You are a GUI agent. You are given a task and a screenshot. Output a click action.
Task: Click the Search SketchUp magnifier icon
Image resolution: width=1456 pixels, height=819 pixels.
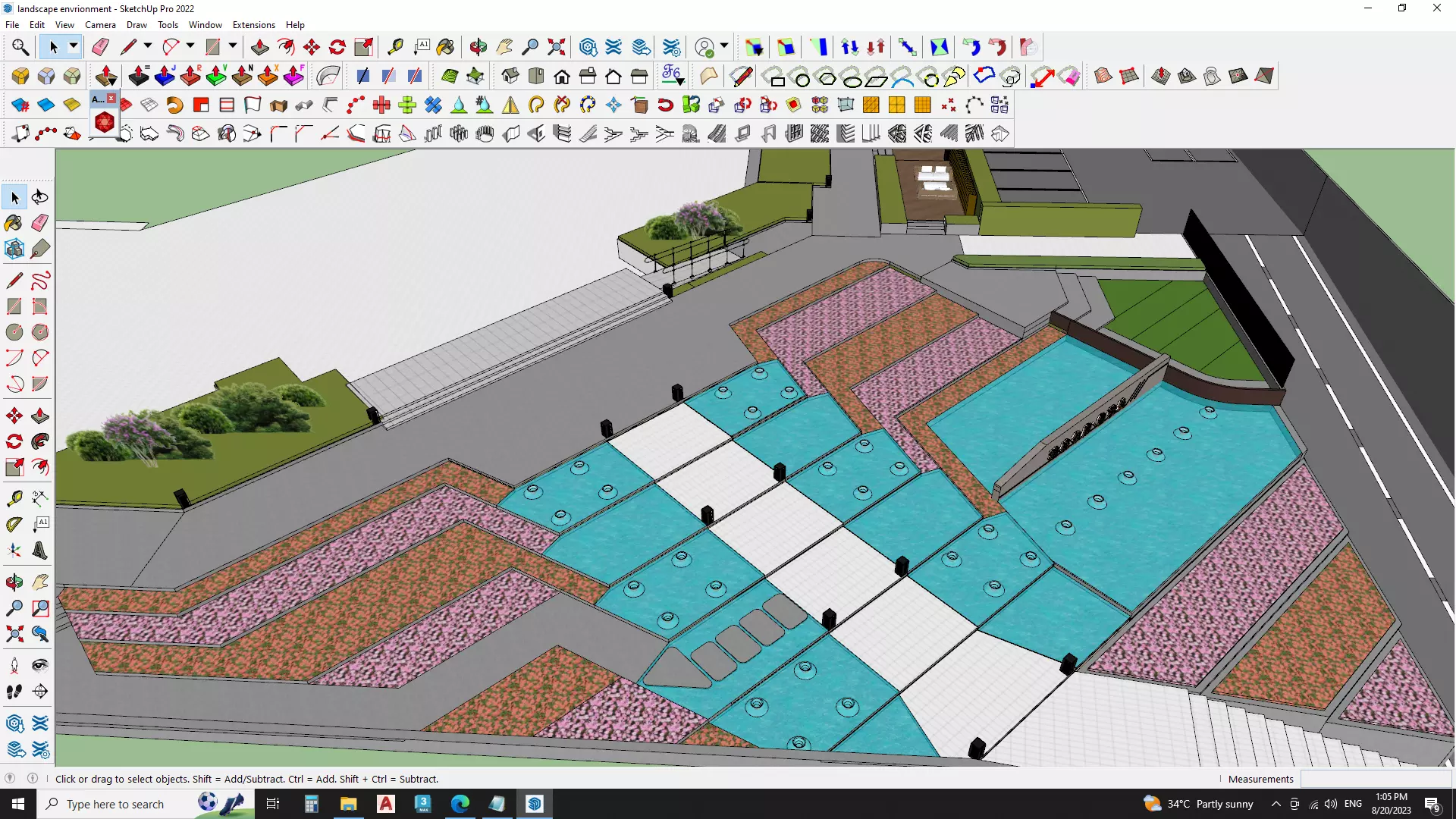pyautogui.click(x=20, y=47)
